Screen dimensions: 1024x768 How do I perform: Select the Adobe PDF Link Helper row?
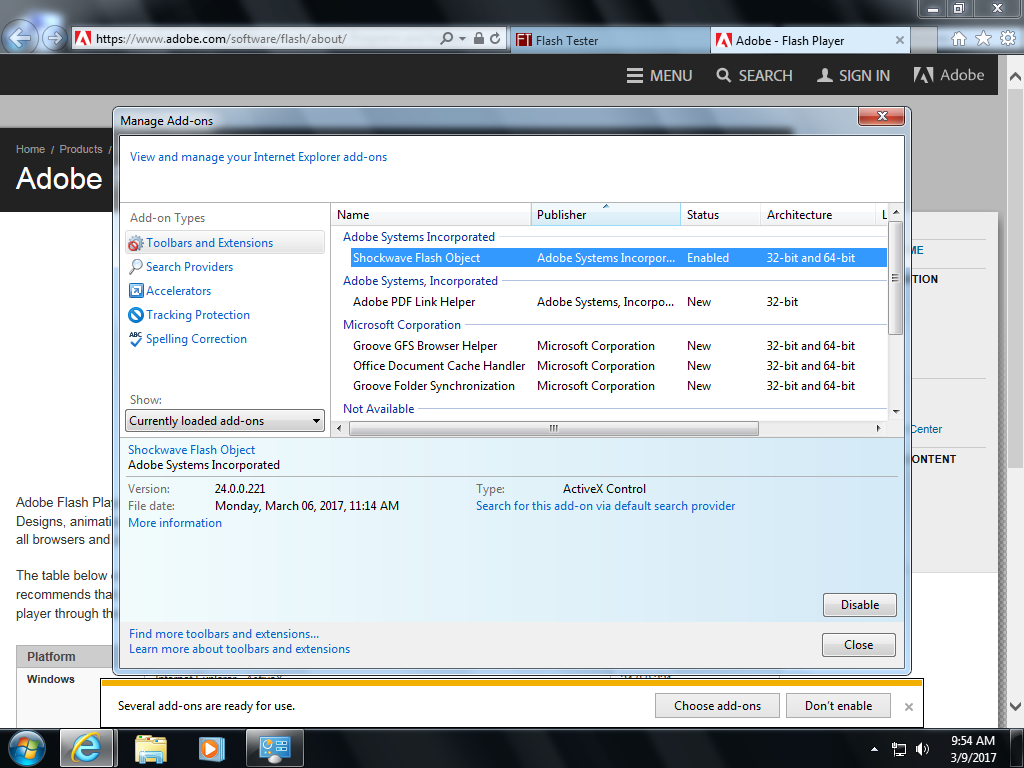[618, 302]
